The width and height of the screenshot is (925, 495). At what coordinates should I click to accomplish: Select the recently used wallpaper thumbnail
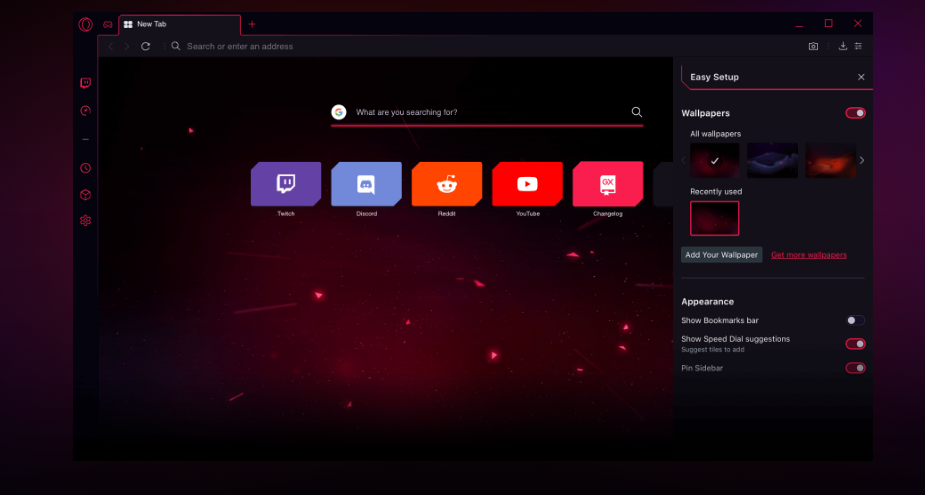point(714,218)
